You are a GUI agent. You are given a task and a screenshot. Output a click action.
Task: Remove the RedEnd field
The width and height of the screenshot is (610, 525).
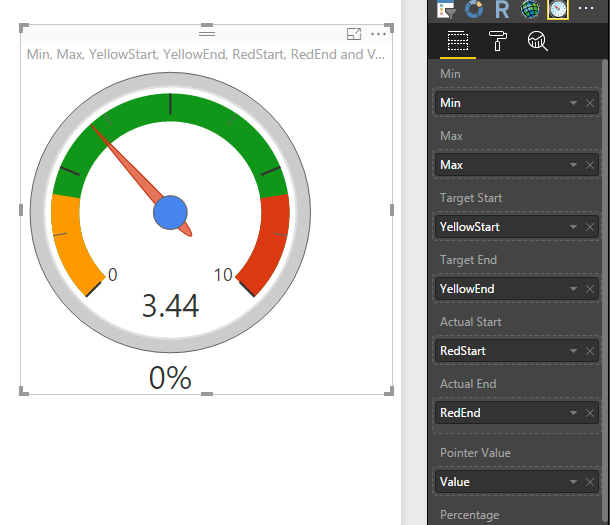point(590,413)
